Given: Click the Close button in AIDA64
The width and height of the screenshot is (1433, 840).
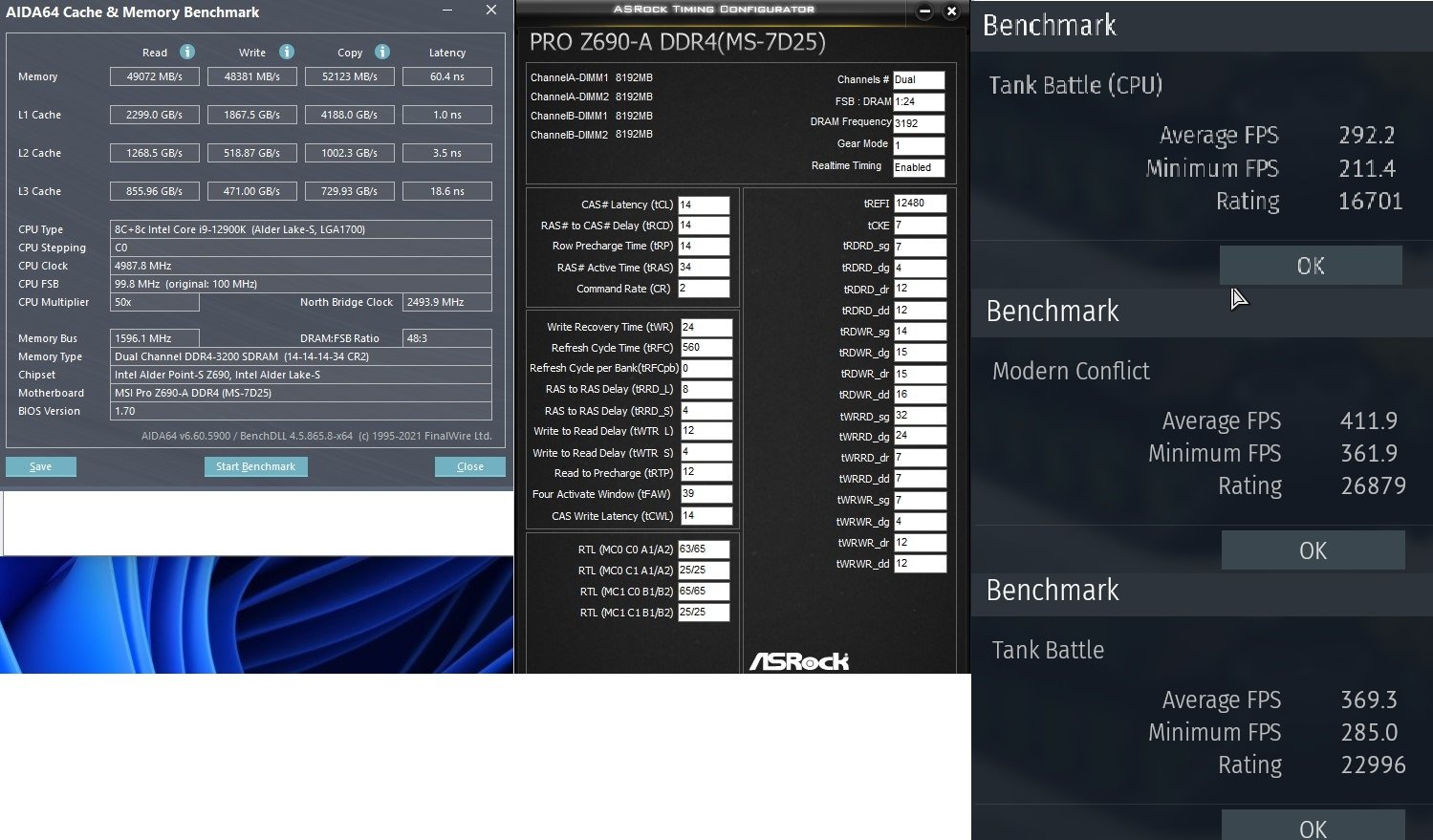Looking at the screenshot, I should point(470,466).
